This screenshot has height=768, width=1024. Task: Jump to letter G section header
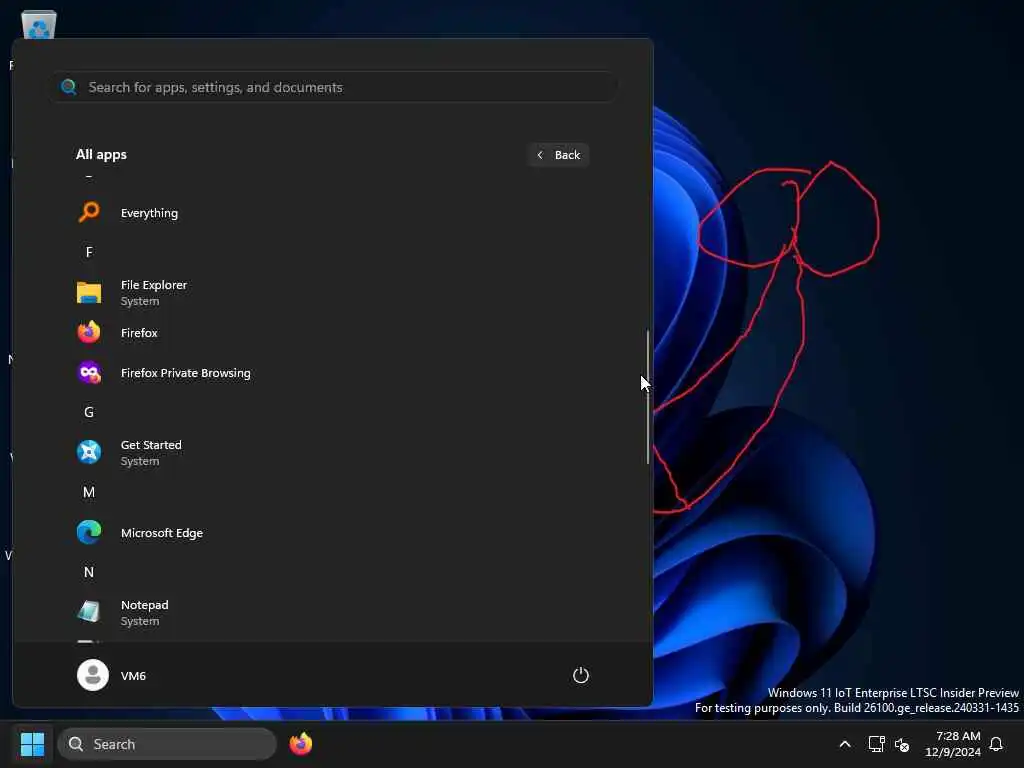[89, 412]
